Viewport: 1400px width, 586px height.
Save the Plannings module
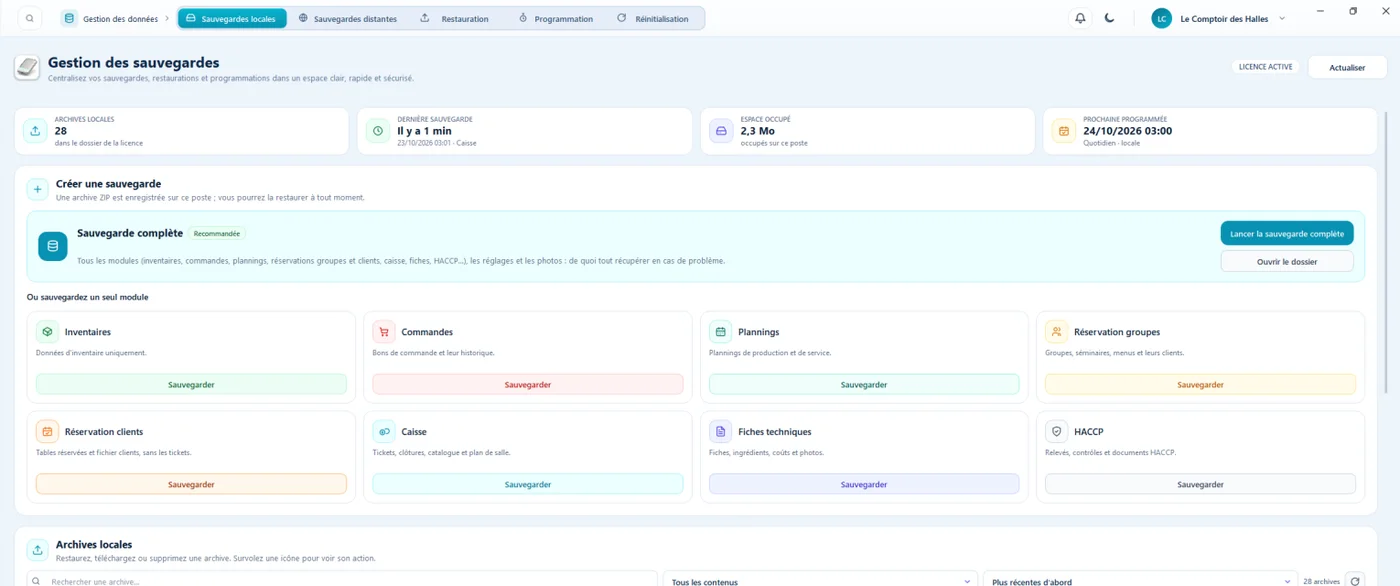(x=864, y=384)
